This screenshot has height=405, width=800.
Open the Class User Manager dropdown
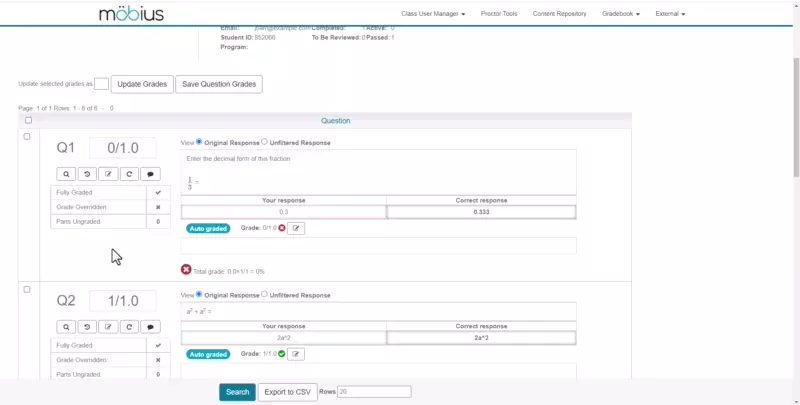click(x=432, y=14)
